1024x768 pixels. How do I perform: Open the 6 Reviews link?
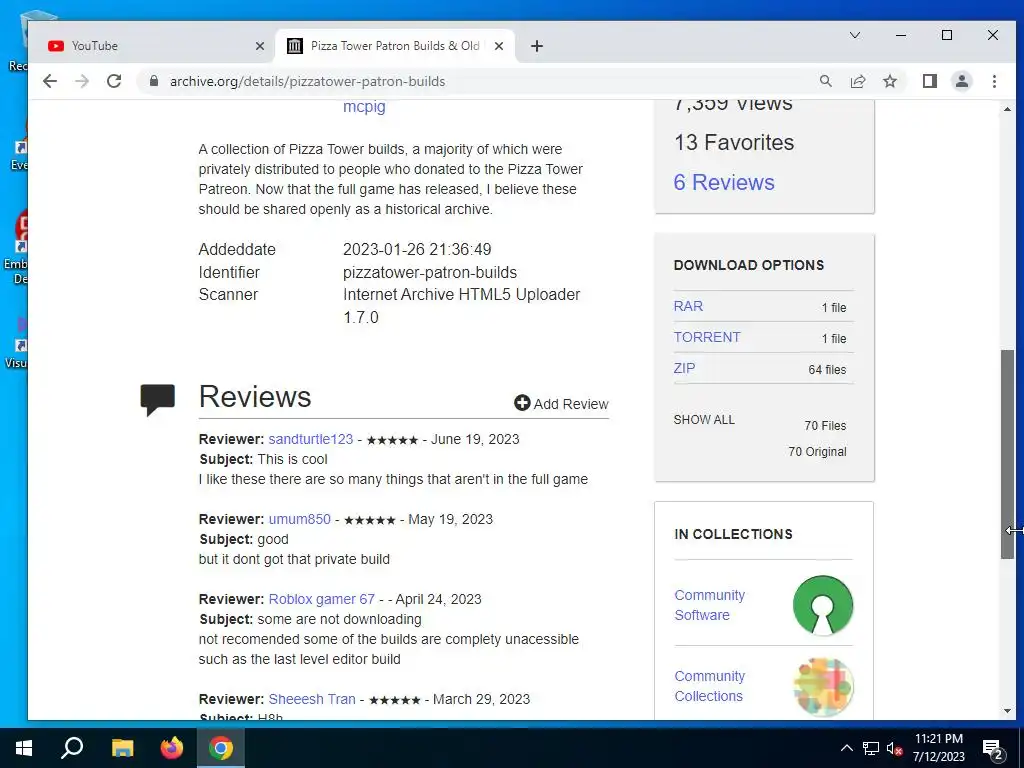click(724, 182)
